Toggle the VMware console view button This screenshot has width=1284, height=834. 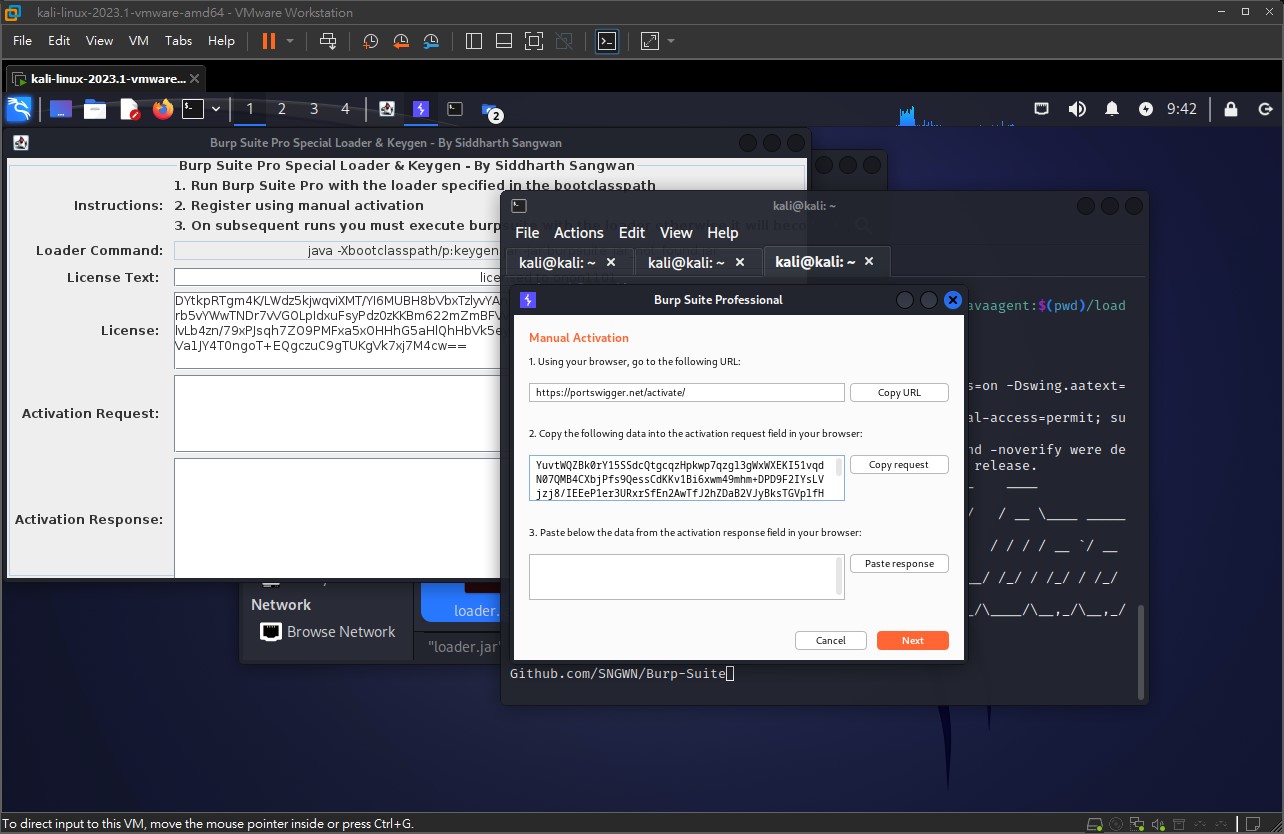(607, 41)
